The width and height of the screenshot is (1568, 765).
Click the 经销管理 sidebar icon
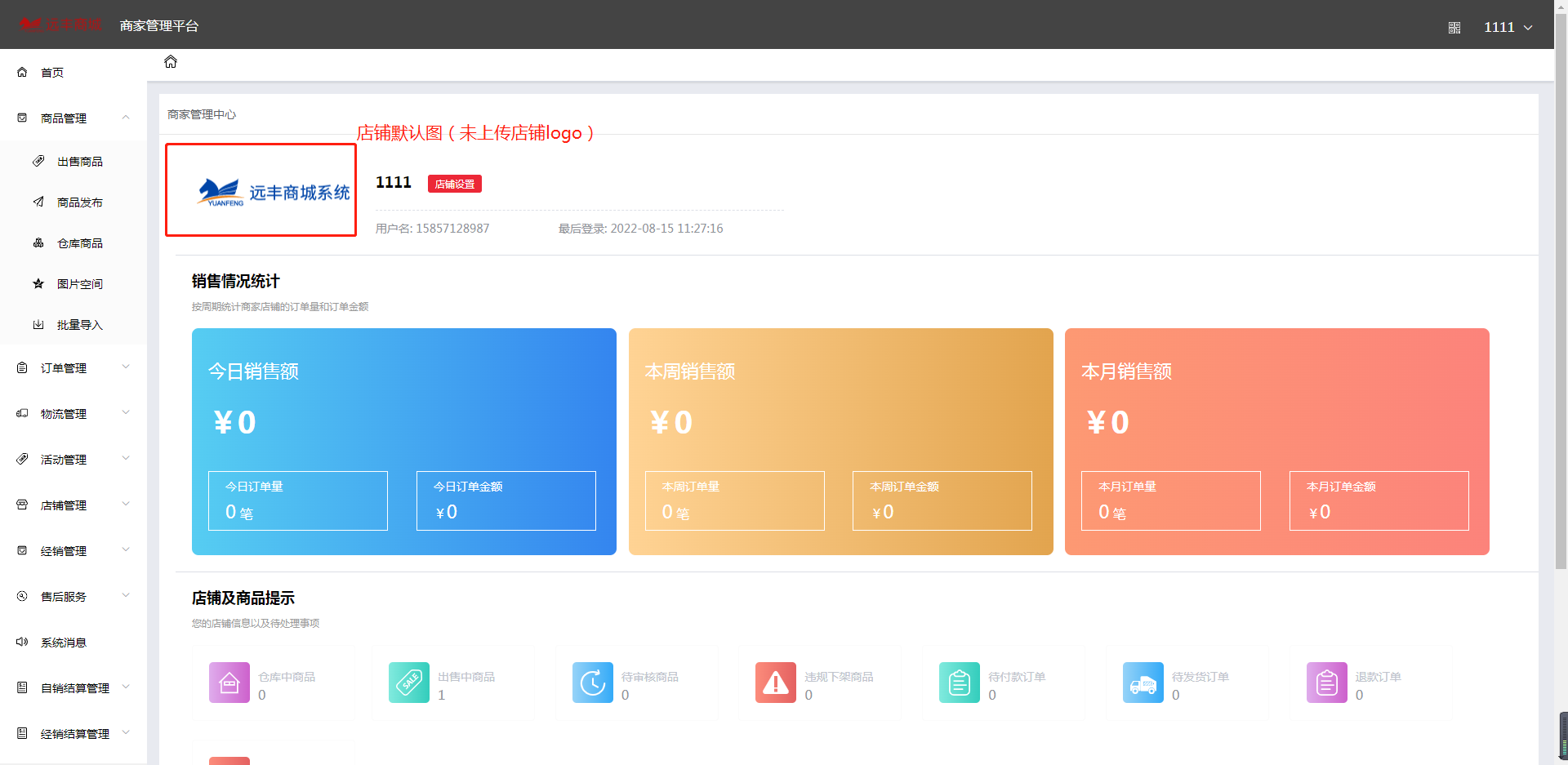22,550
